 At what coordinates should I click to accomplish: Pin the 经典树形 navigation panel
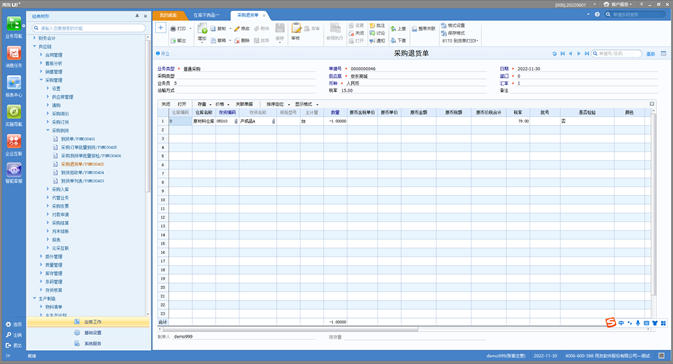(137, 16)
